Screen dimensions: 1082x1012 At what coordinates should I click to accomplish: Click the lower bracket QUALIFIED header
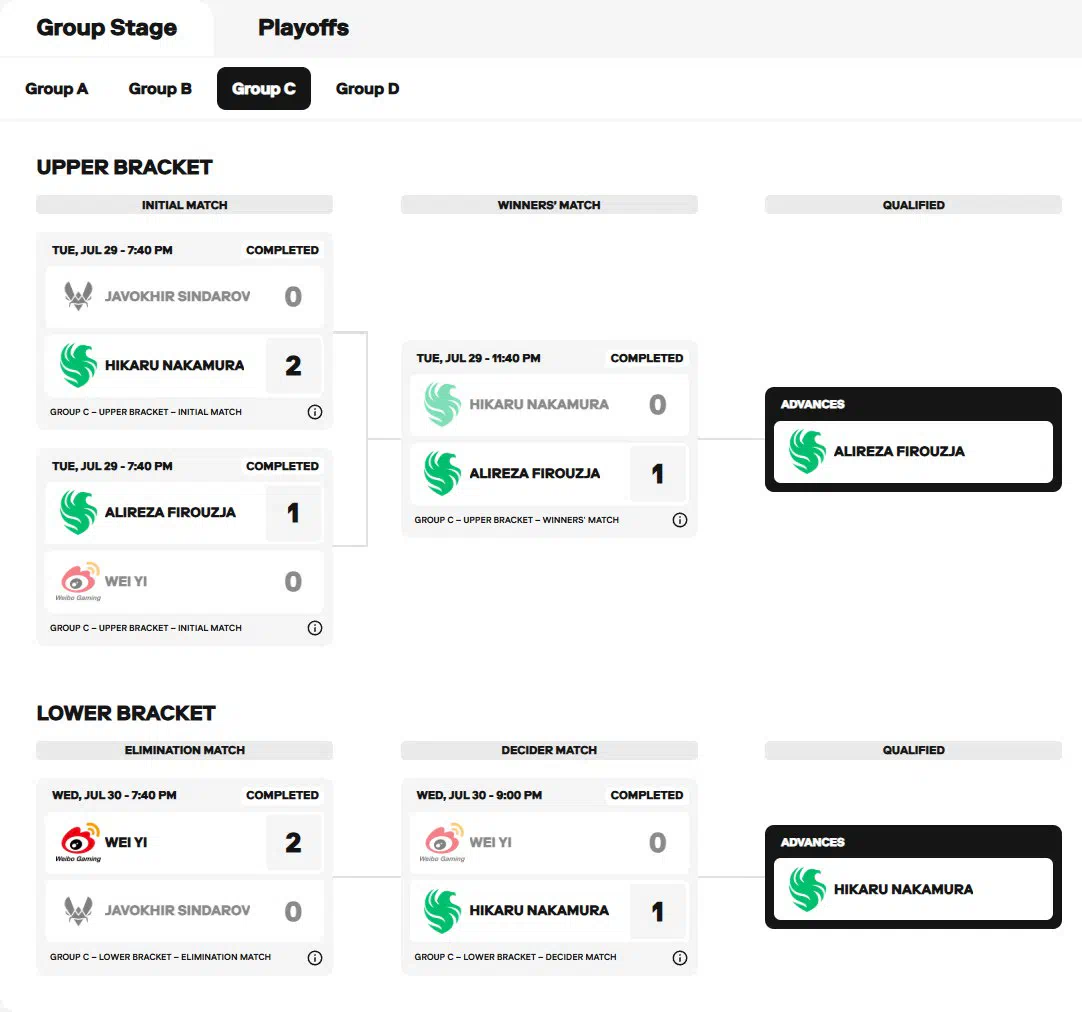[913, 750]
